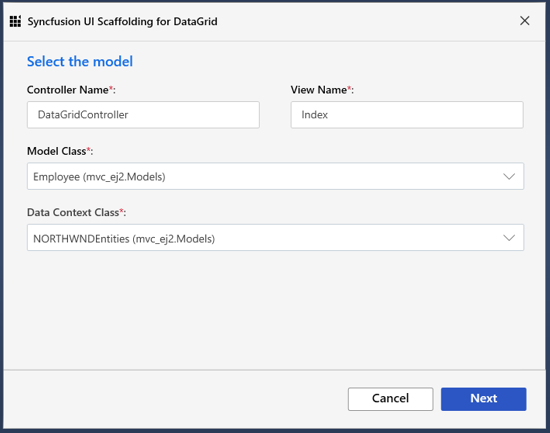Focus the Controller Name text field
The image size is (550, 433).
click(143, 115)
